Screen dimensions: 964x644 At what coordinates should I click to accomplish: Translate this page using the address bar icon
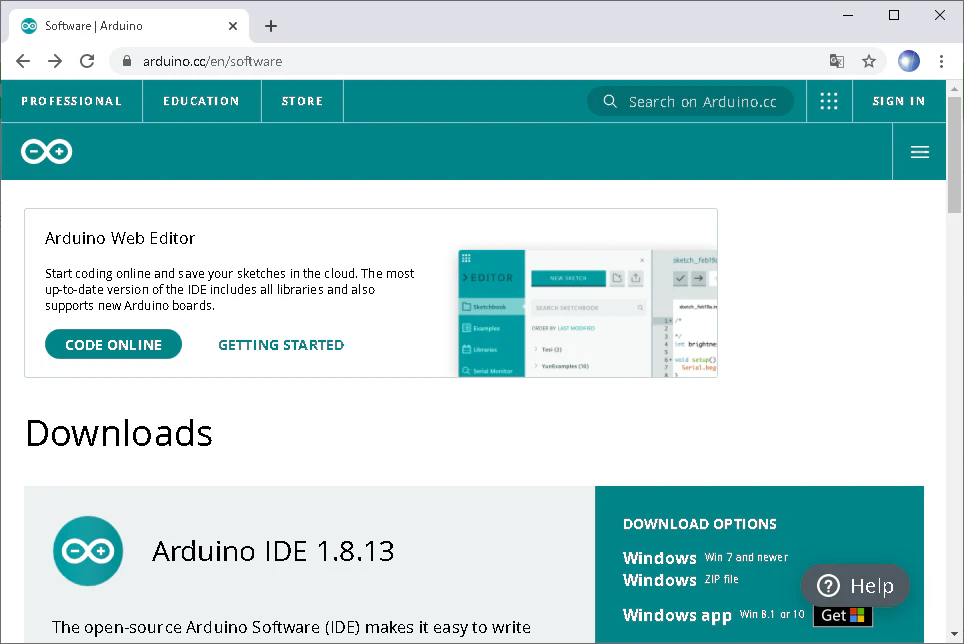click(837, 61)
